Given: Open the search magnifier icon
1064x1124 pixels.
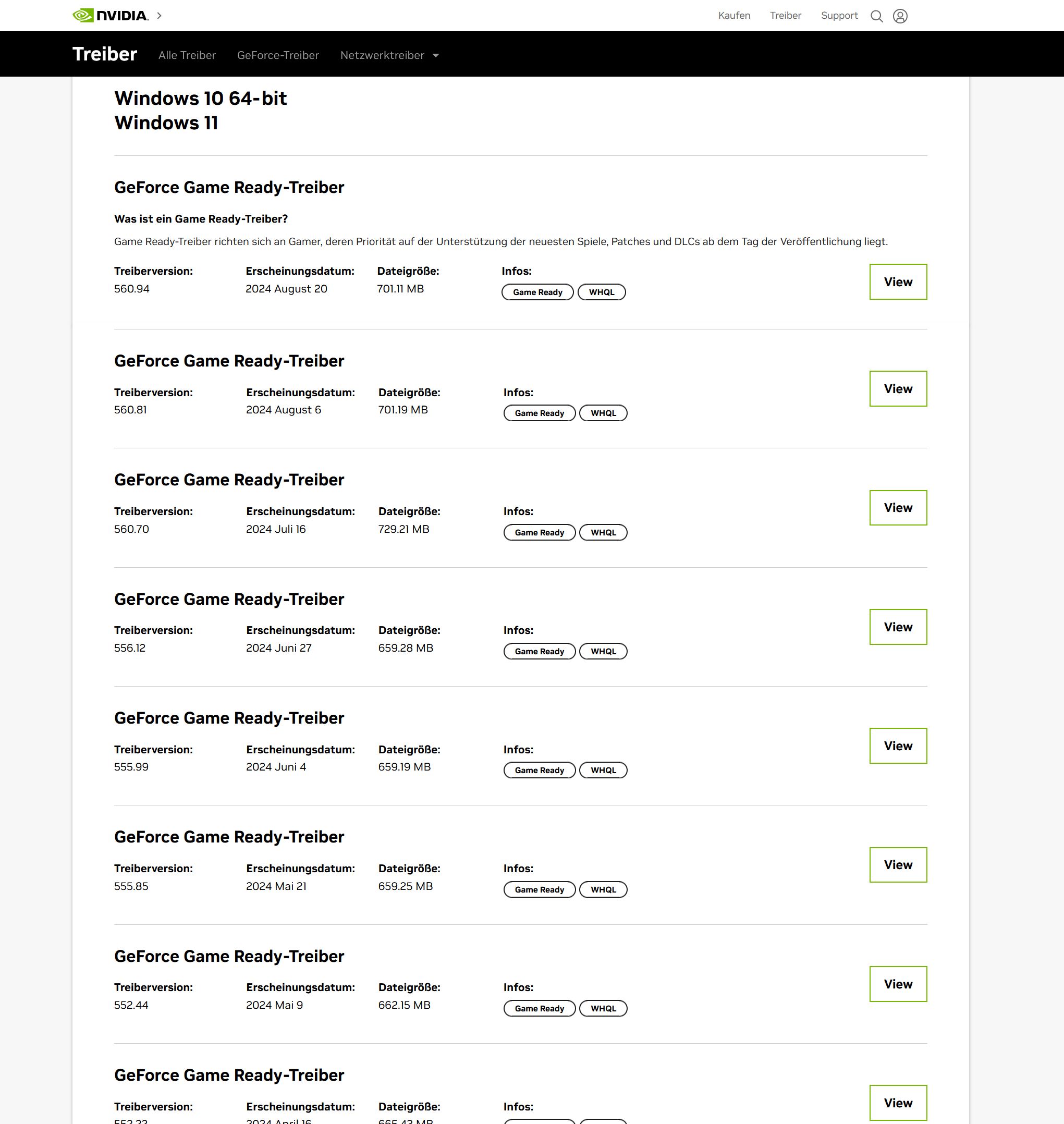Looking at the screenshot, I should click(x=876, y=16).
